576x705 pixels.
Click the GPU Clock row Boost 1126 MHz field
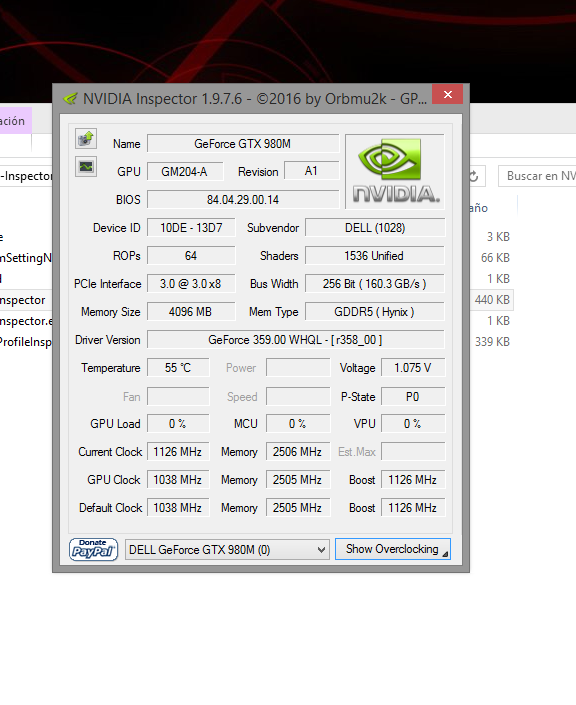pos(413,480)
